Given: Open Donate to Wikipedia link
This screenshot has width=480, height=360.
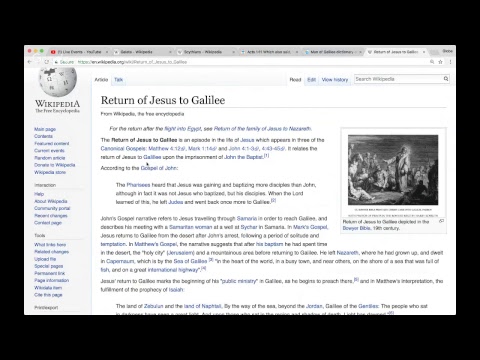Looking at the screenshot, I should tap(55, 165).
